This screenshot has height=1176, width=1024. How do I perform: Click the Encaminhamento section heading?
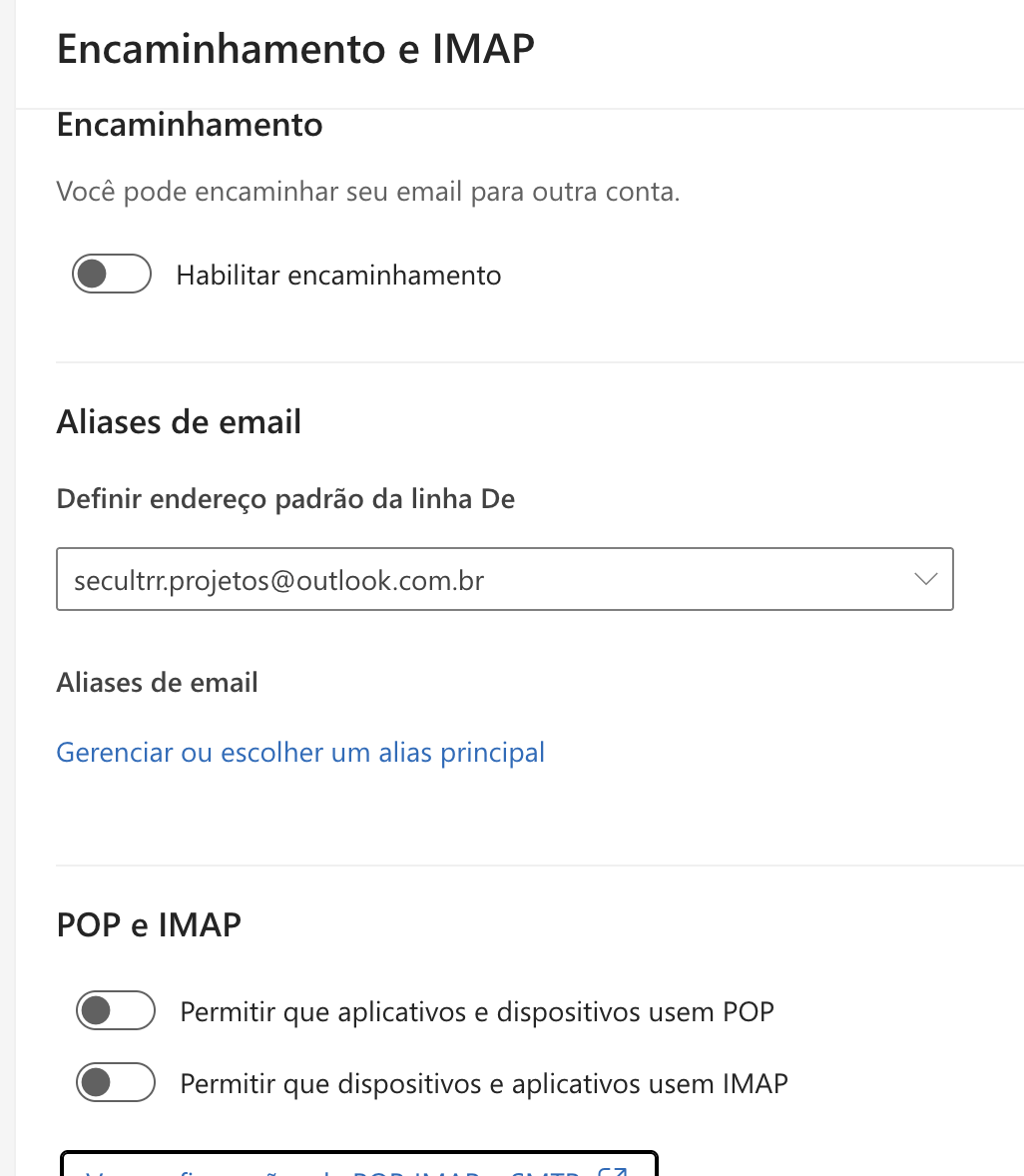tap(190, 126)
